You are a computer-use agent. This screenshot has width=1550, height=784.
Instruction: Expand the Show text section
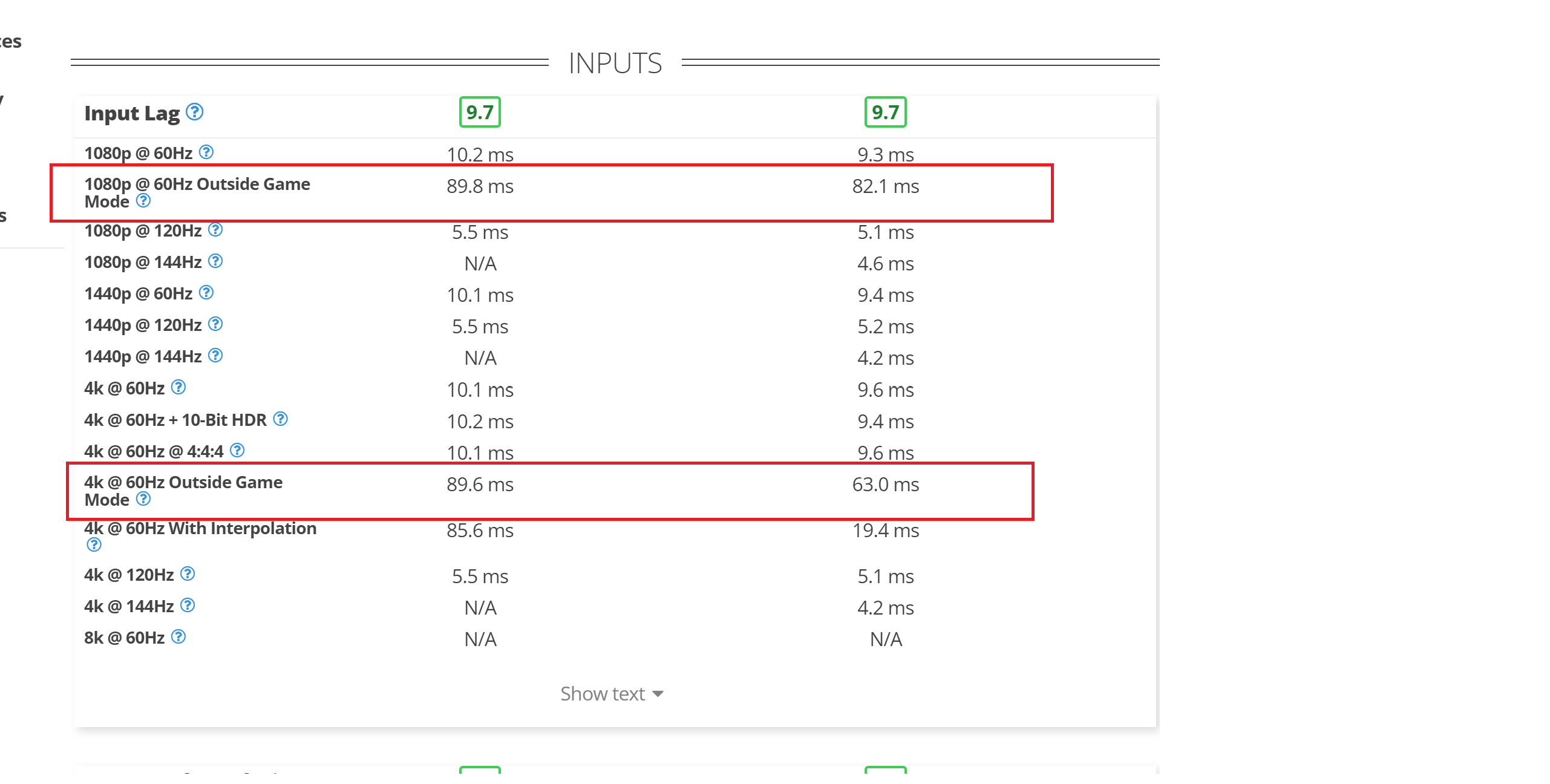[x=612, y=694]
